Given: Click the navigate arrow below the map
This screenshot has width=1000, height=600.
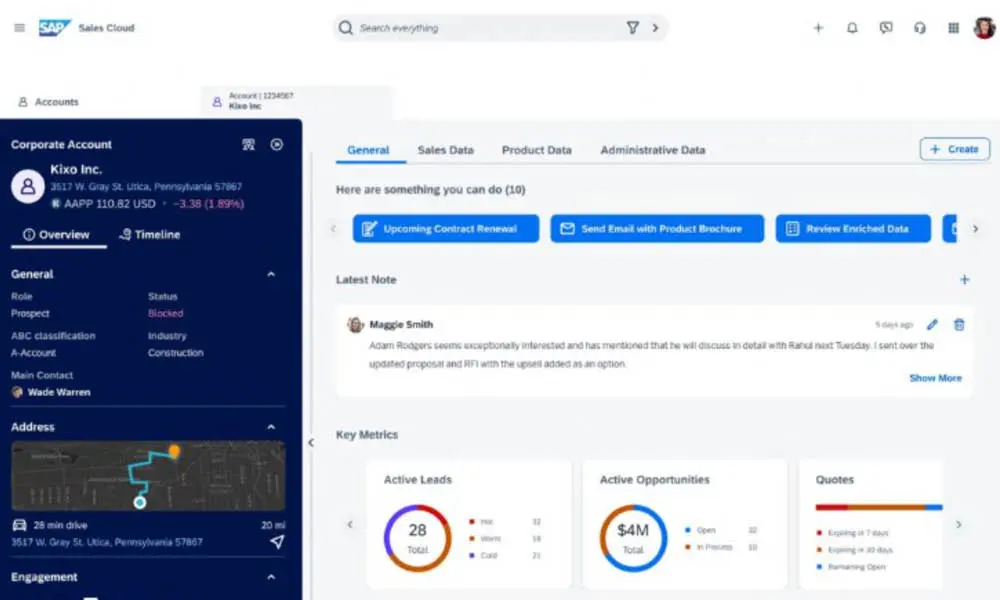Looking at the screenshot, I should (x=277, y=543).
